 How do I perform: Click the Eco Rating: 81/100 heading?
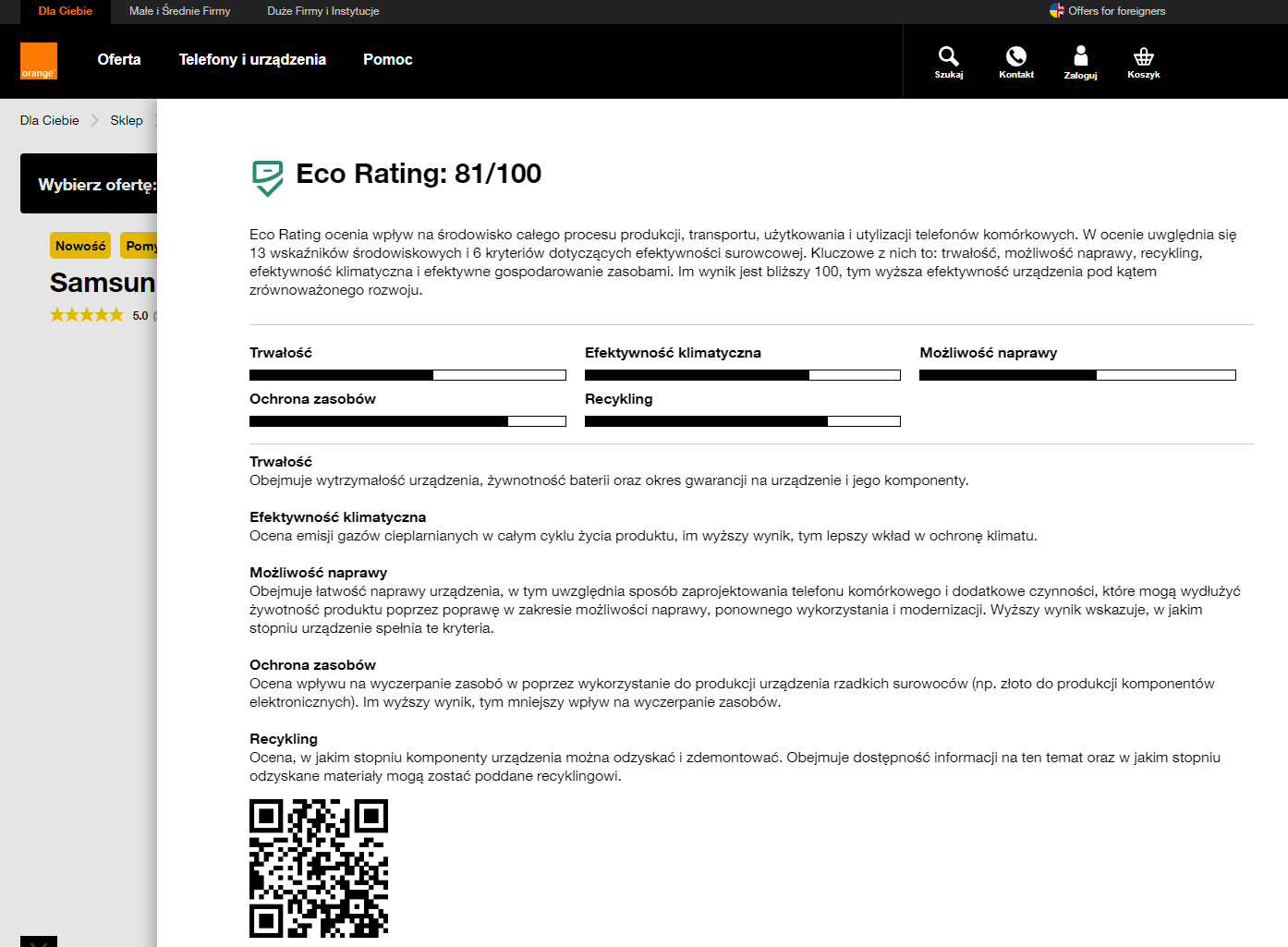[x=419, y=174]
